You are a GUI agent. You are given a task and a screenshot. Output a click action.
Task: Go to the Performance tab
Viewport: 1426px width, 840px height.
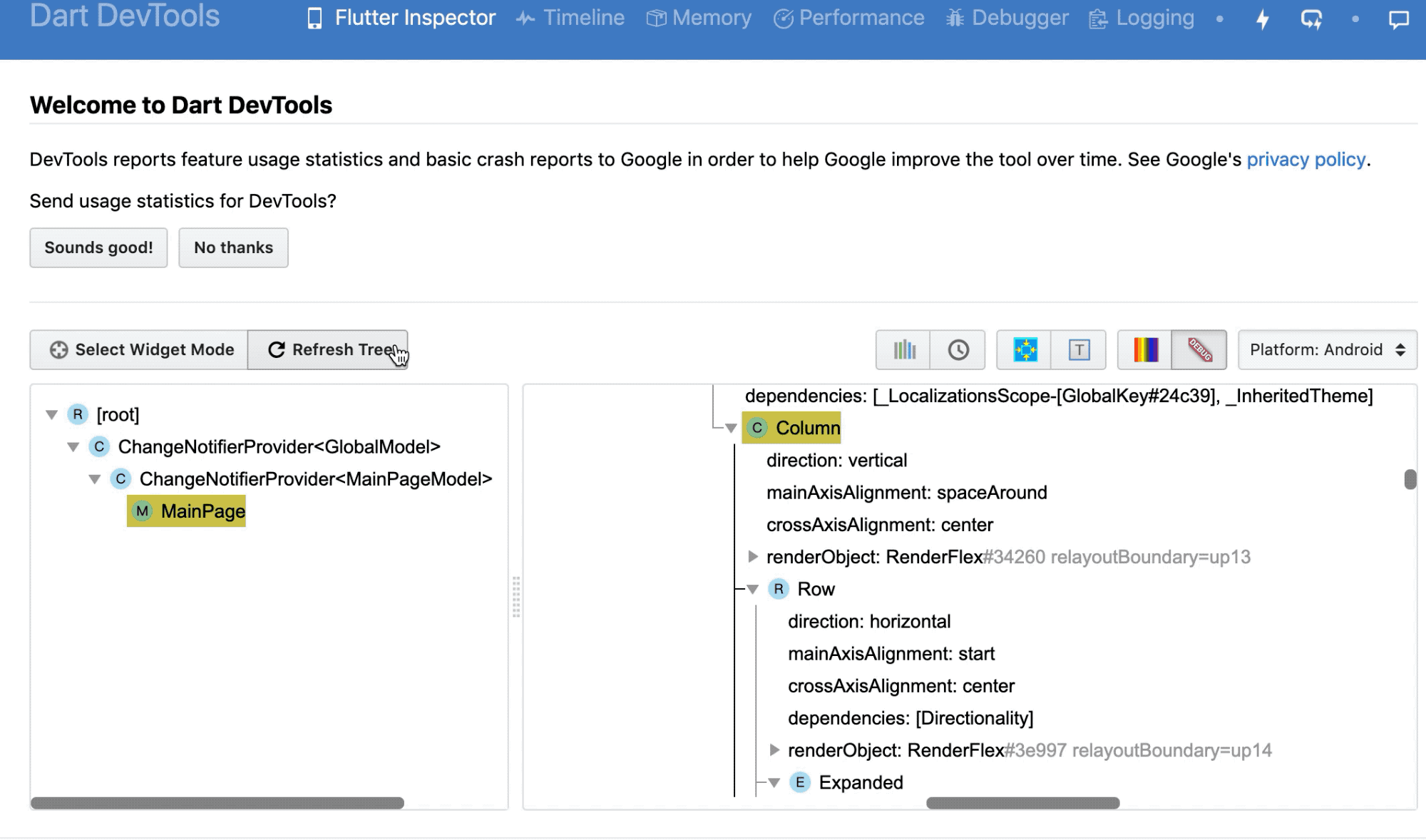(848, 18)
